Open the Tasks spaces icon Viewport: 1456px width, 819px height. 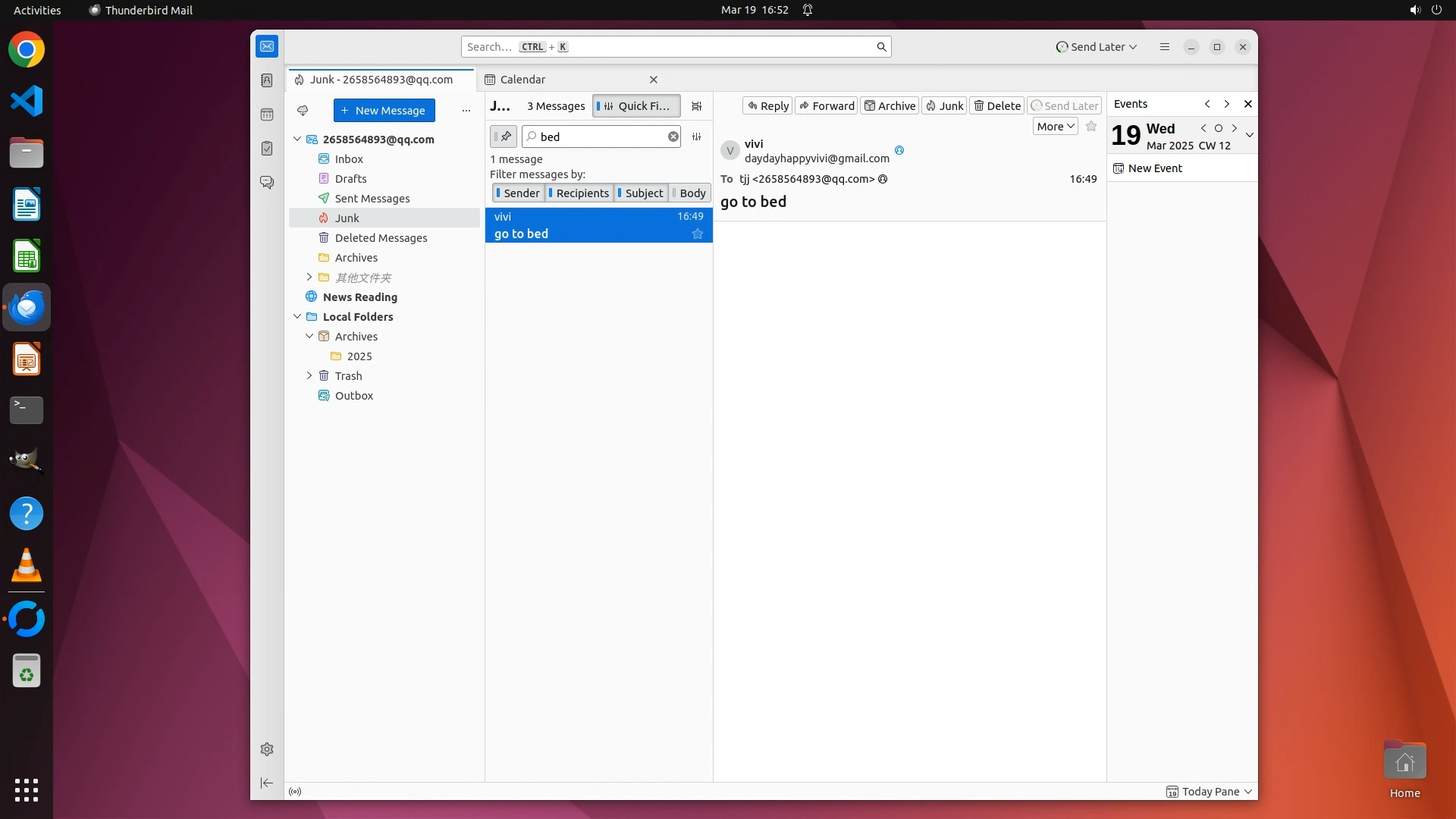click(x=267, y=149)
